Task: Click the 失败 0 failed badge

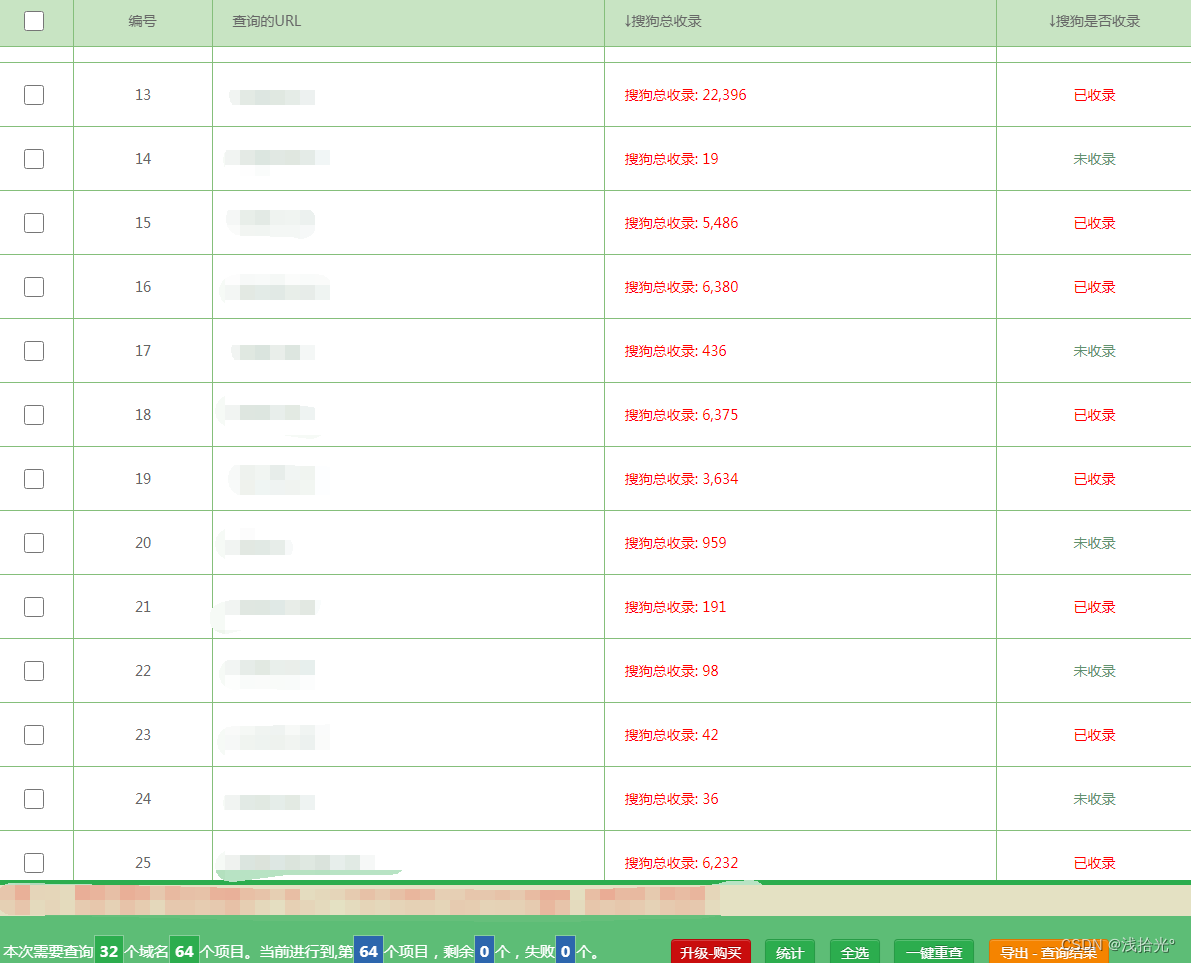Action: pyautogui.click(x=565, y=951)
